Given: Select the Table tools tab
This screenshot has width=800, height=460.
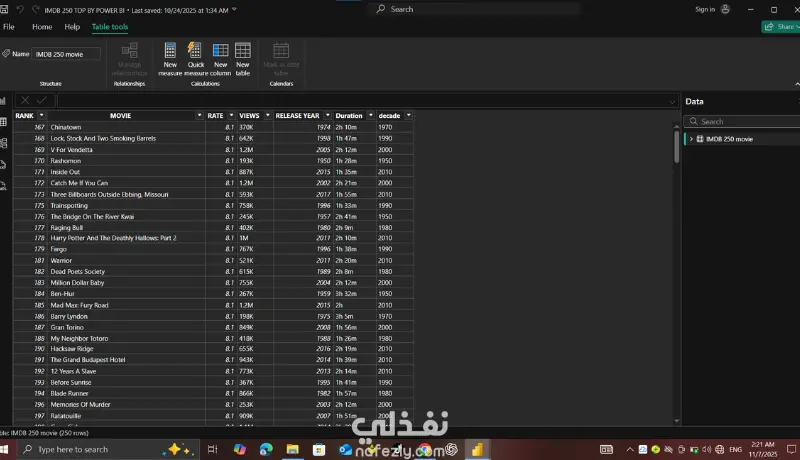Looking at the screenshot, I should 110,27.
